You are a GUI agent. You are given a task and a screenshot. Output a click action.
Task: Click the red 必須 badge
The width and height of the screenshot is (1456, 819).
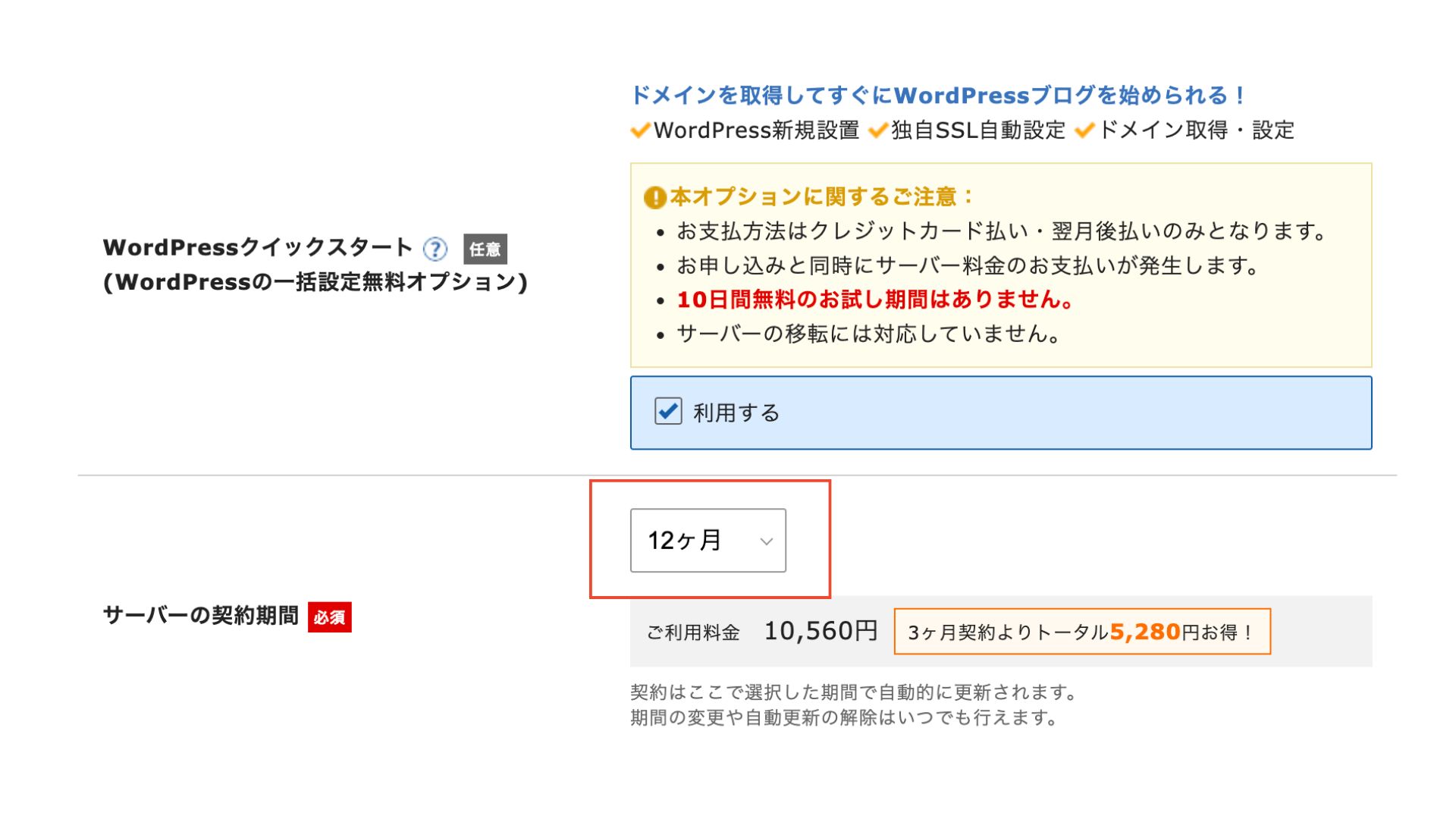(x=330, y=617)
